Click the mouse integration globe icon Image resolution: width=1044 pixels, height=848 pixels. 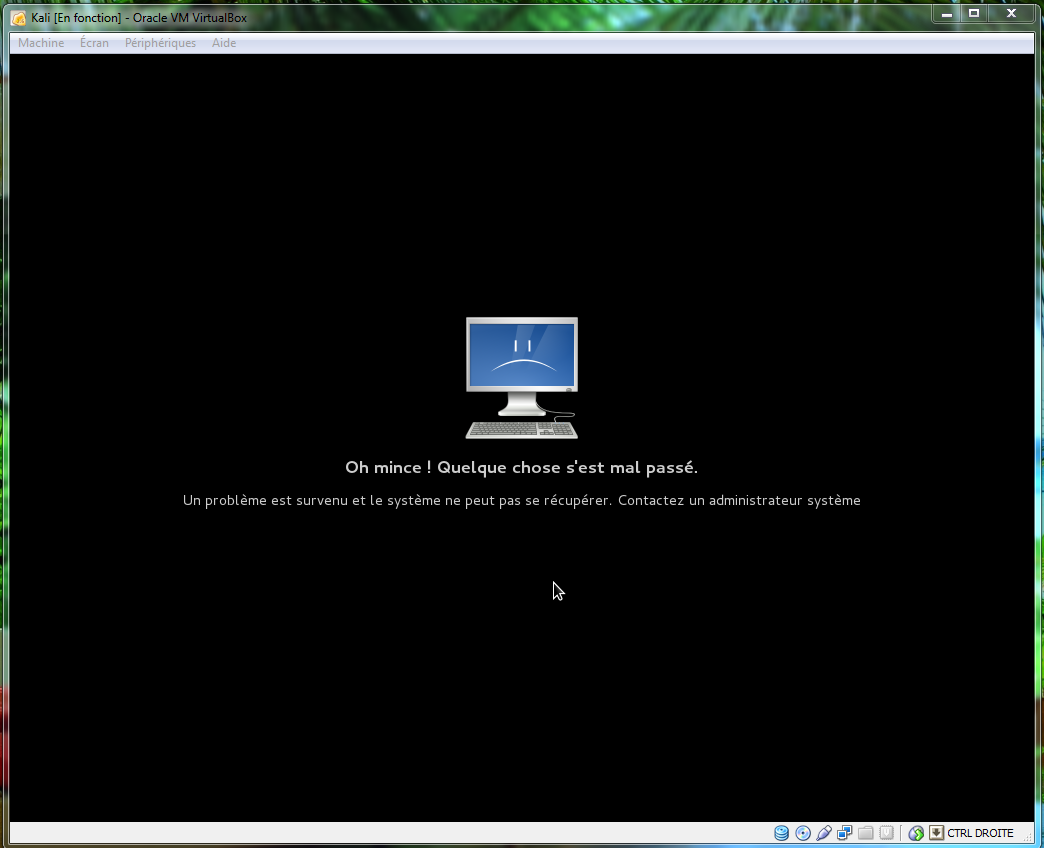[x=916, y=833]
